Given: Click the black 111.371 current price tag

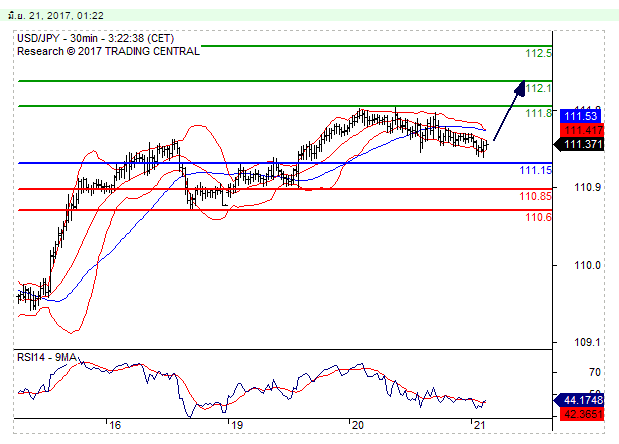Looking at the screenshot, I should tap(581, 145).
